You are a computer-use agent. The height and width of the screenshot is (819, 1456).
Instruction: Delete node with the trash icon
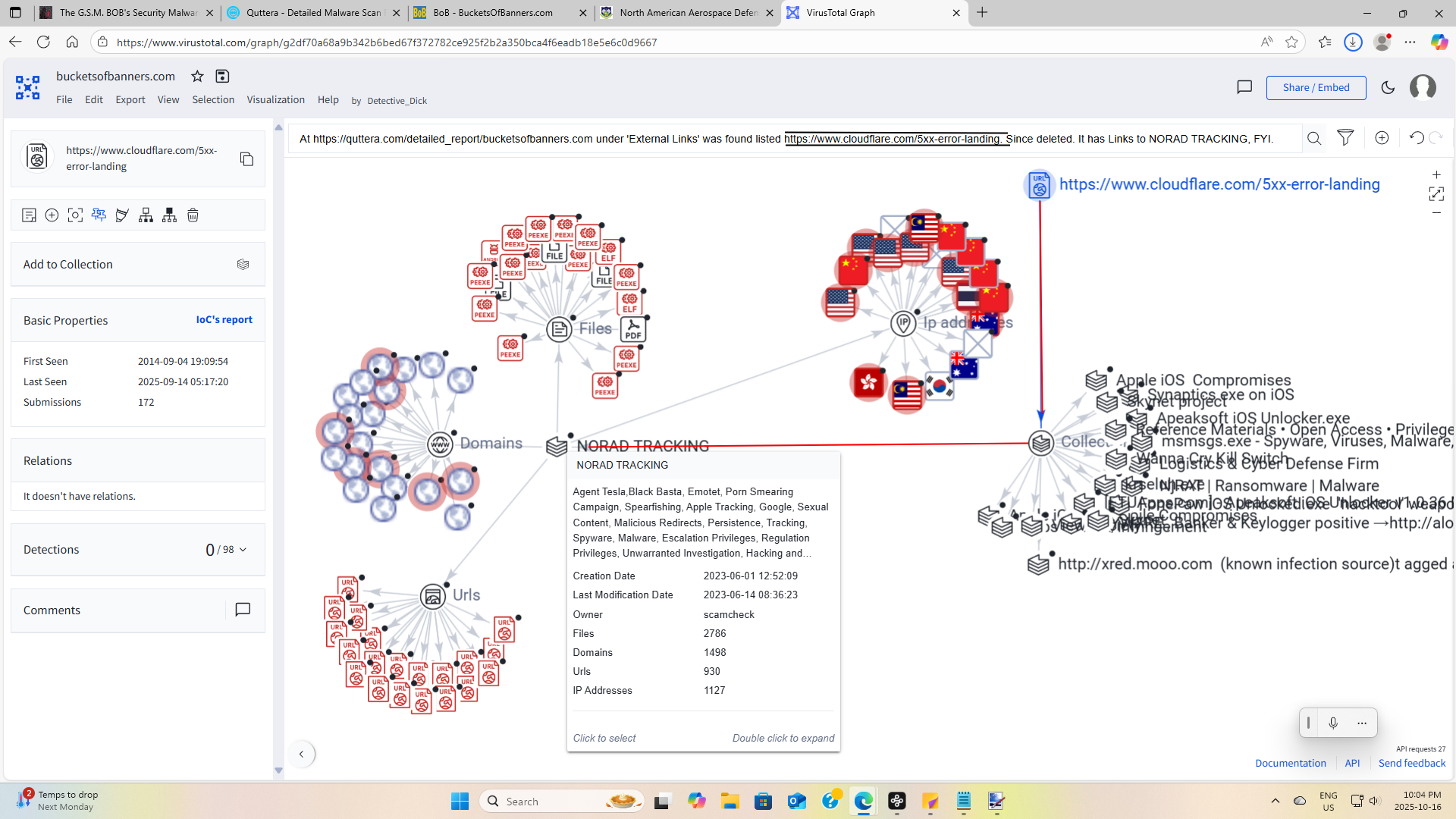tap(193, 215)
